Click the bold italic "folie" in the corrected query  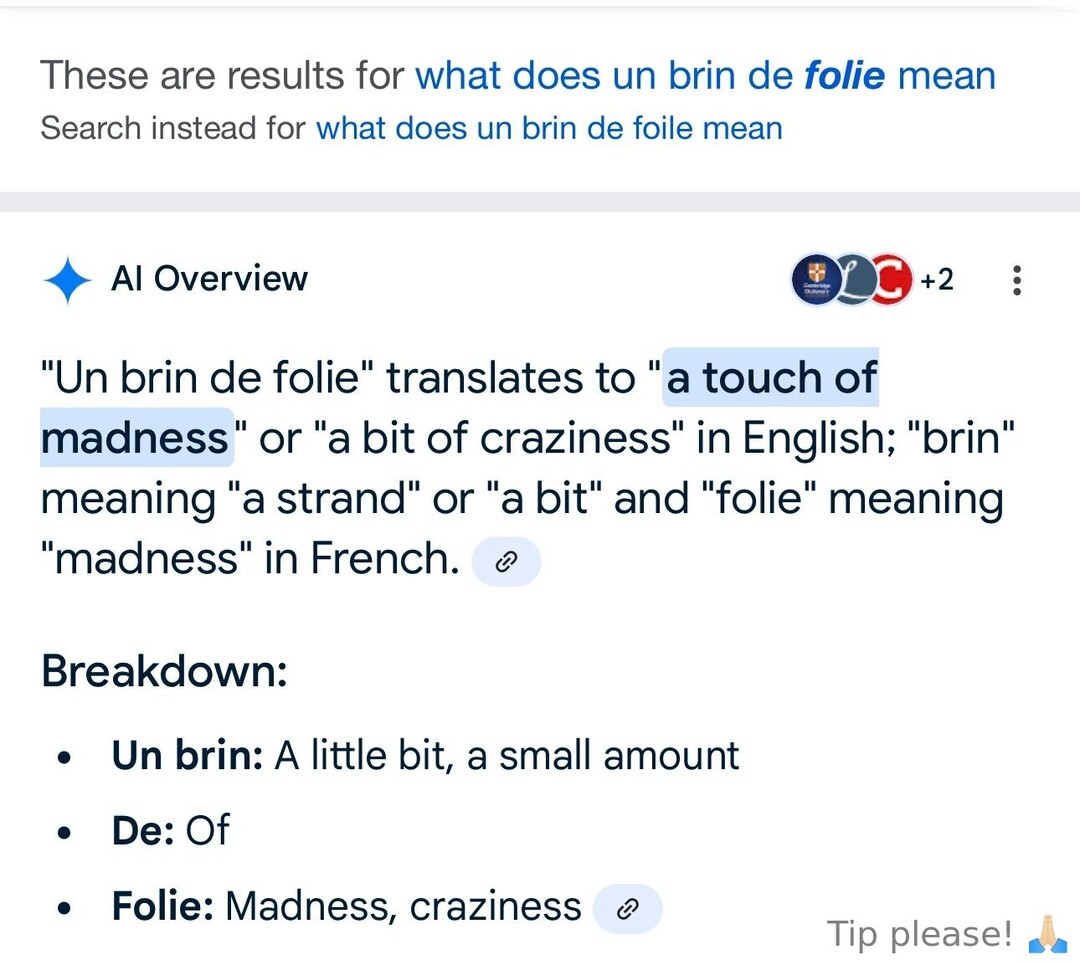[x=845, y=76]
